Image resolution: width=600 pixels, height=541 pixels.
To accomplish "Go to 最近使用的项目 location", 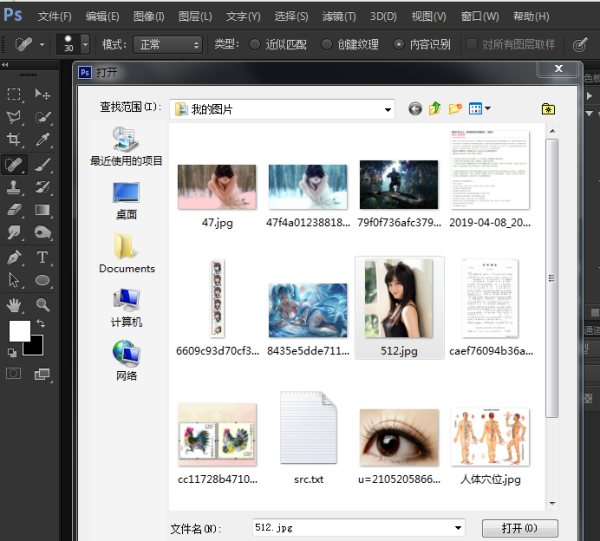I will [126, 147].
